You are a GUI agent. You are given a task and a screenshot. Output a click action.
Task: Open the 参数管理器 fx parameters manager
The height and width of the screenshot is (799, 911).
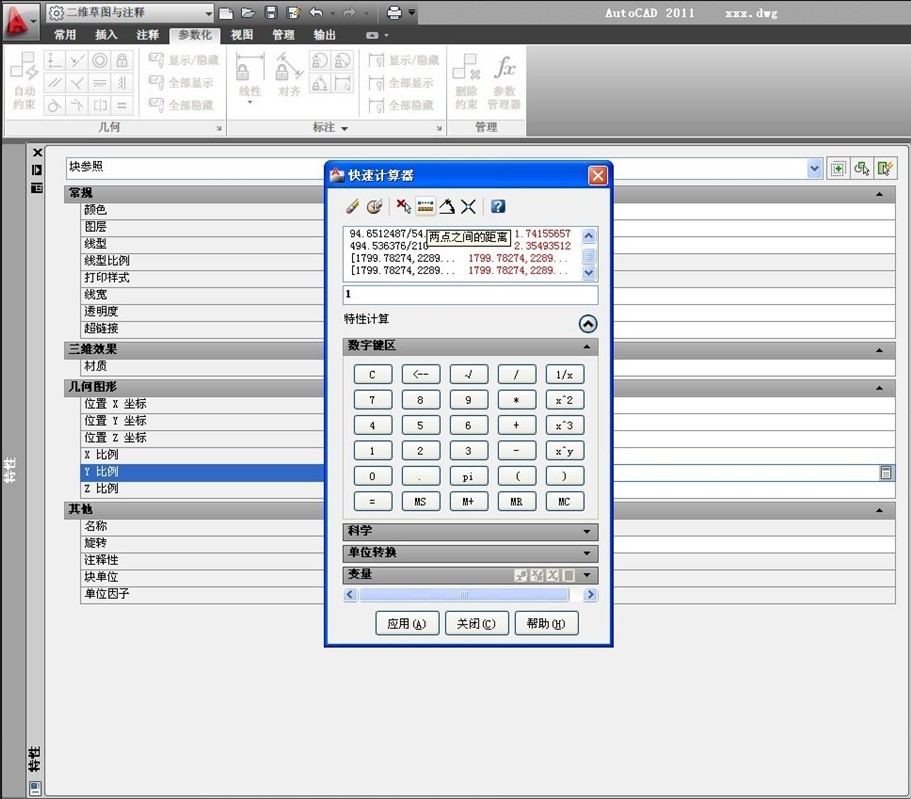pyautogui.click(x=504, y=81)
